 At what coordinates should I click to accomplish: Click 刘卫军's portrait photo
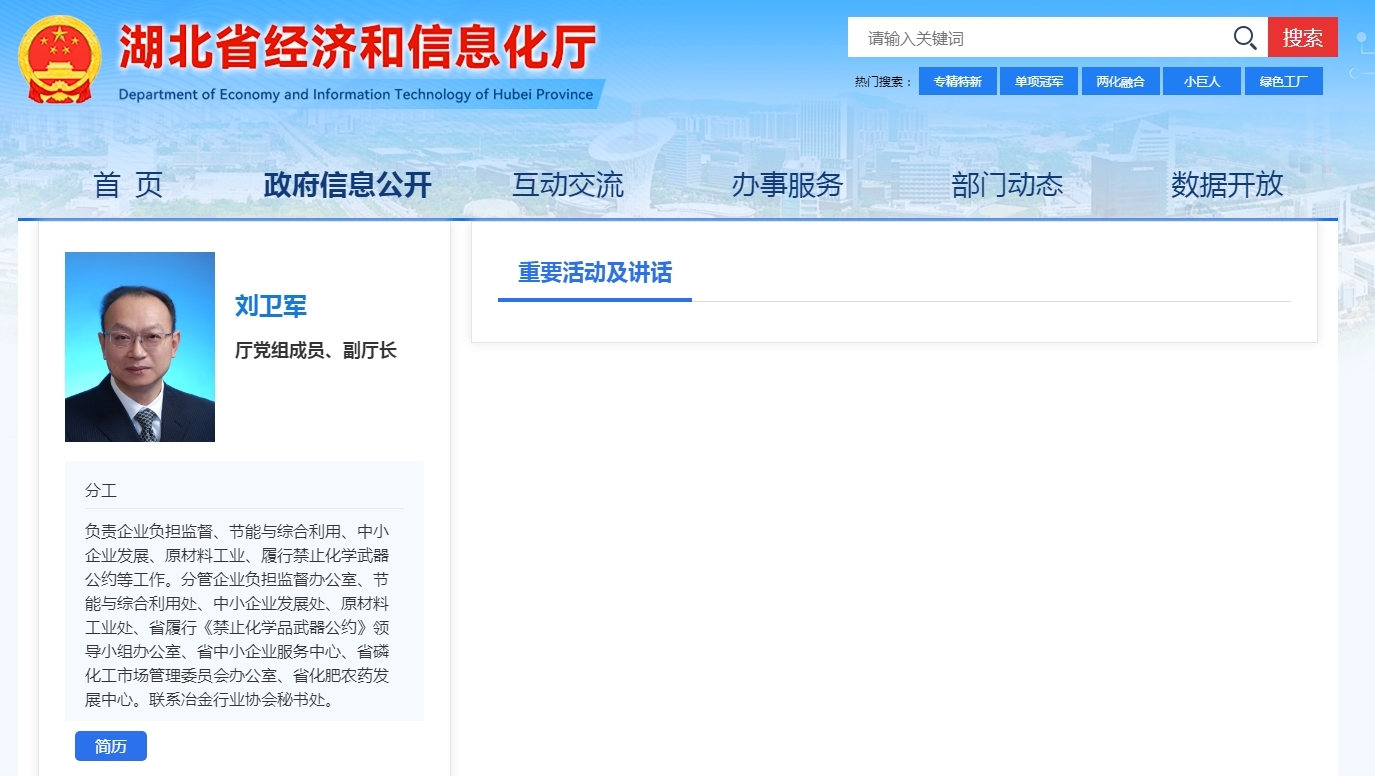point(139,346)
